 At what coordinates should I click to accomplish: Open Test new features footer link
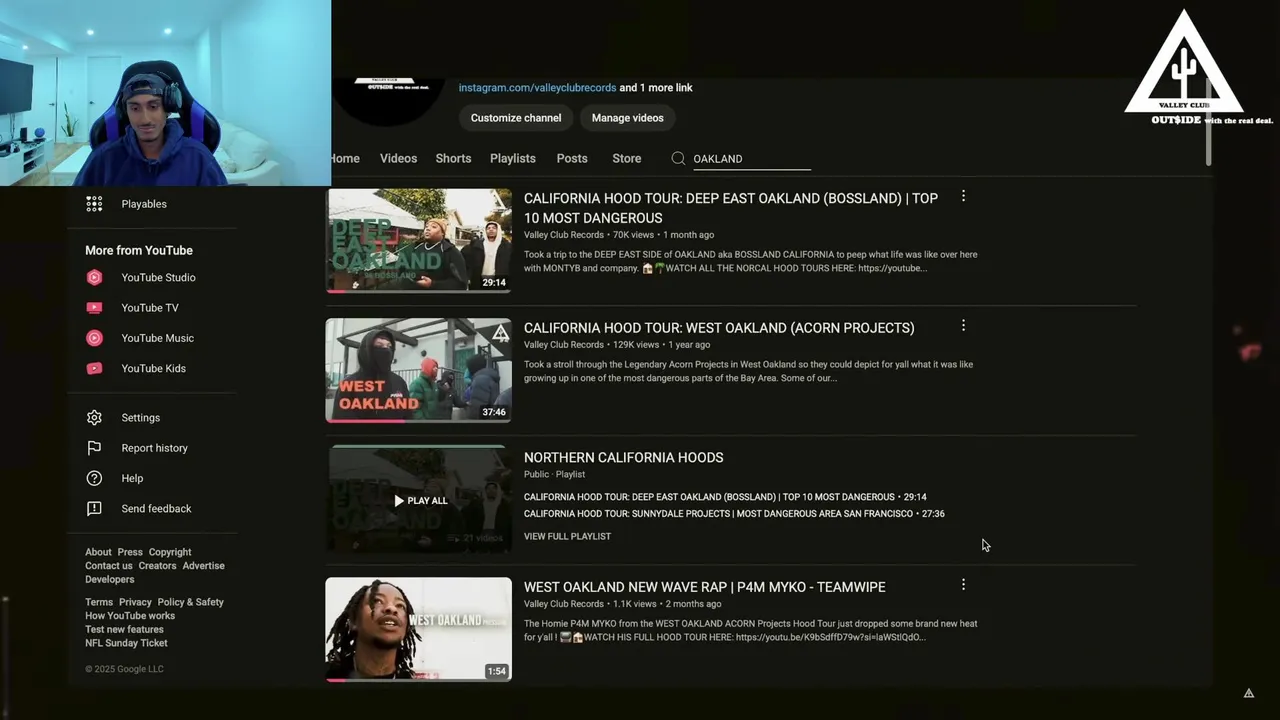coord(124,630)
